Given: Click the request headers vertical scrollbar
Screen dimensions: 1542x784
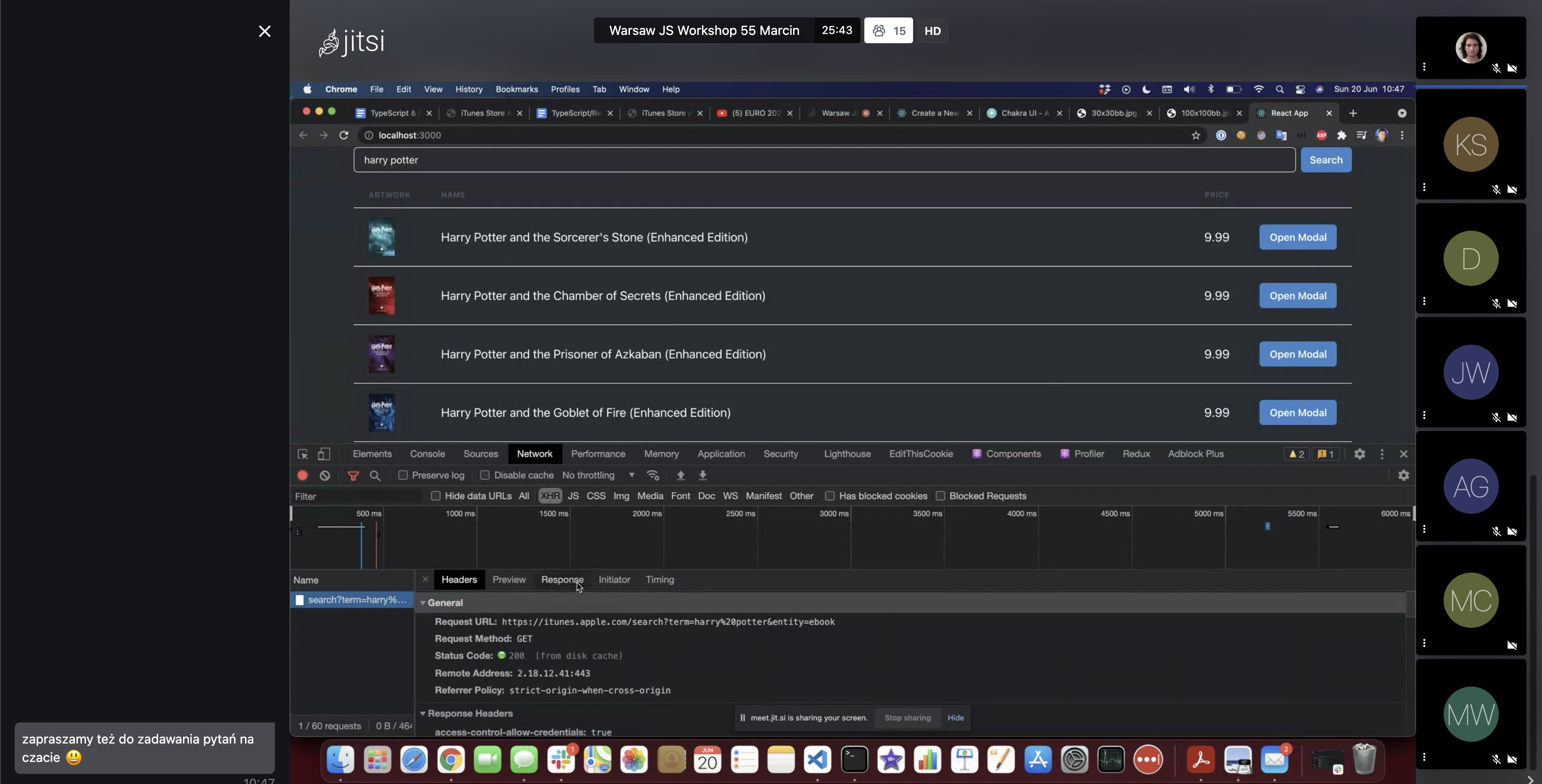Looking at the screenshot, I should 1411,604.
